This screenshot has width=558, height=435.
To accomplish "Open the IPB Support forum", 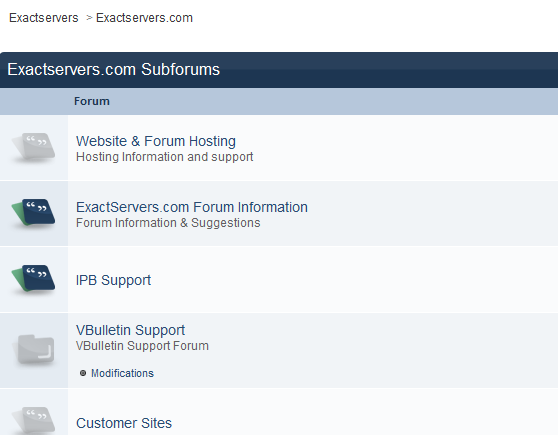I will [113, 280].
